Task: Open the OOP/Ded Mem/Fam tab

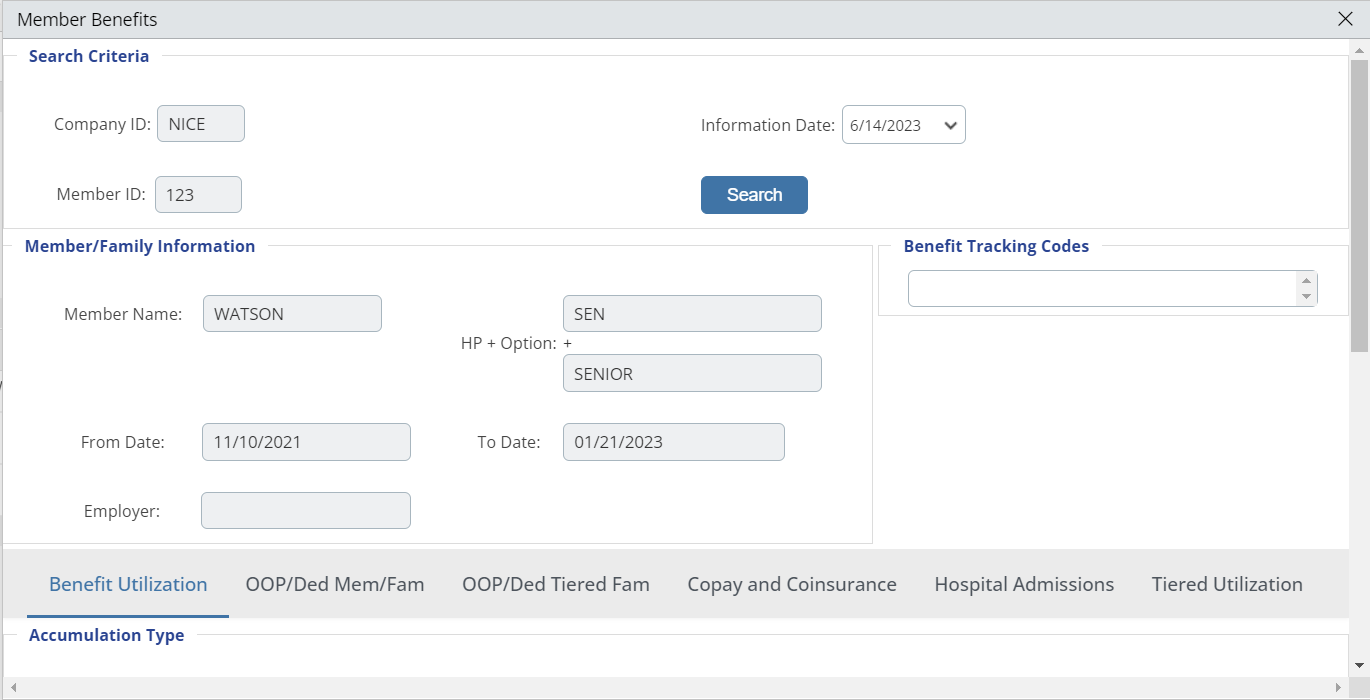Action: click(335, 585)
